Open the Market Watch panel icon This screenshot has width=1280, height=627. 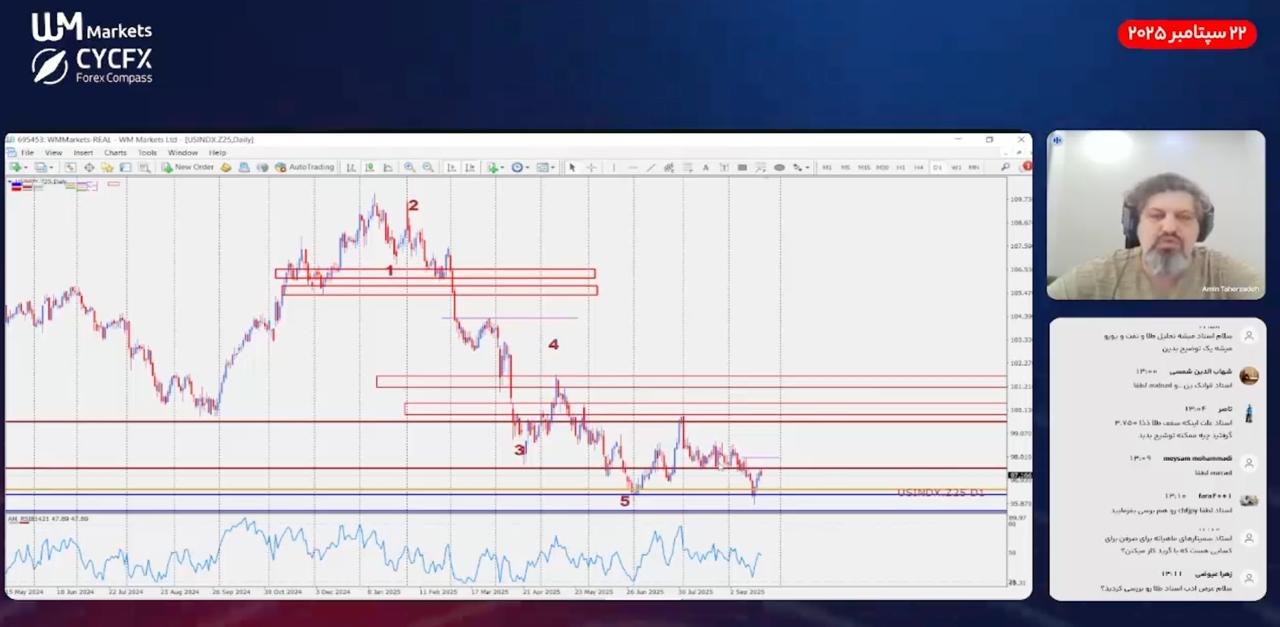(70, 168)
